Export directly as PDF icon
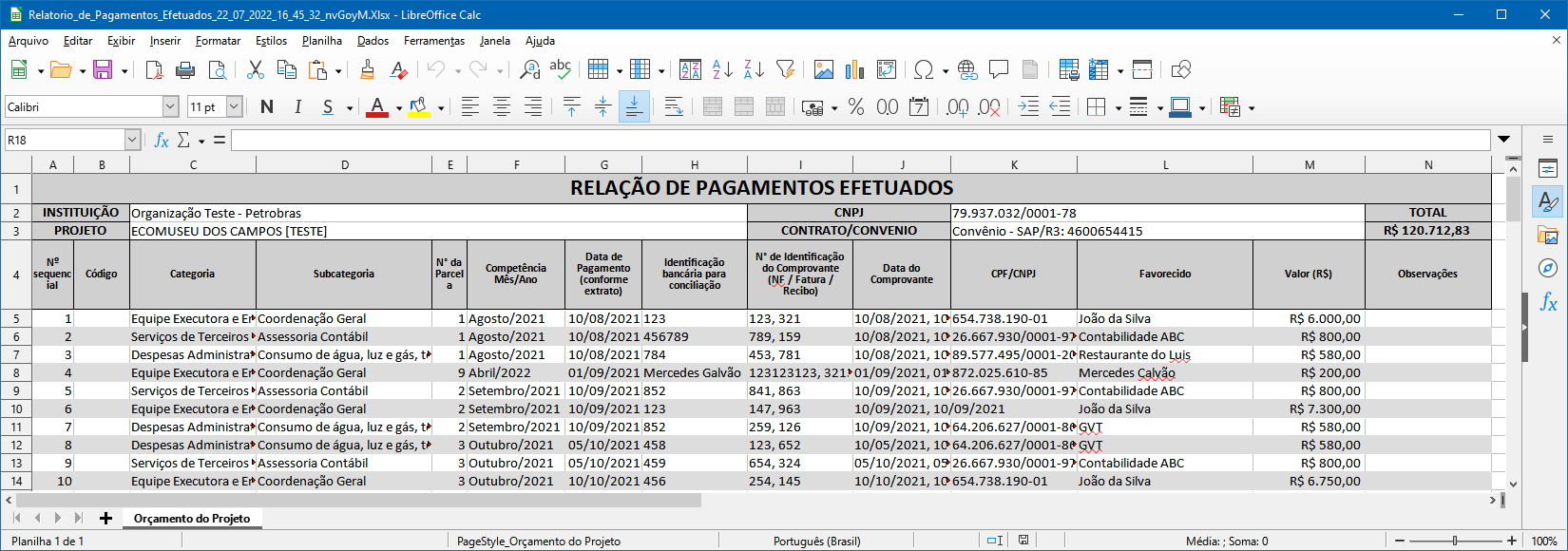Viewport: 1568px width, 551px height. tap(153, 69)
